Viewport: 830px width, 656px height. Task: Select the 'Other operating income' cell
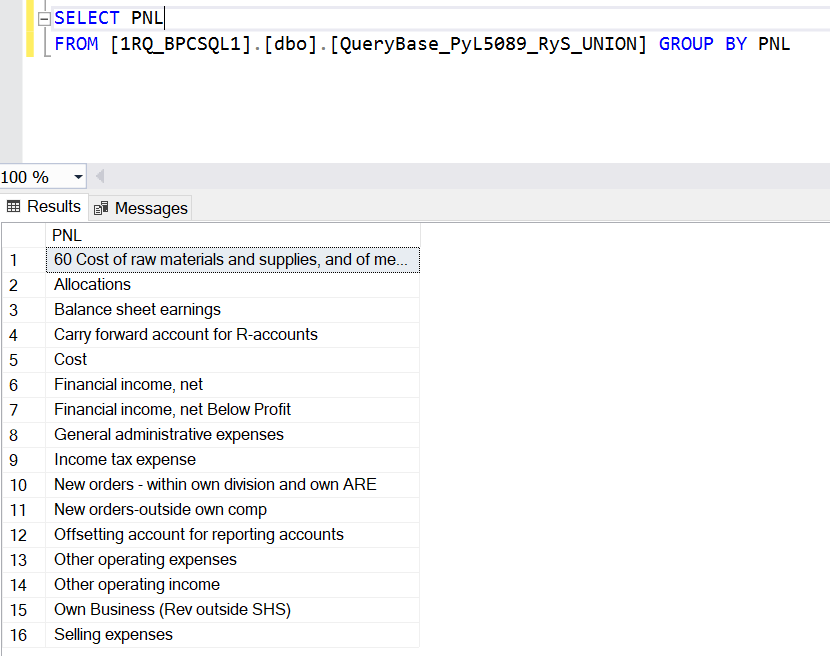233,585
